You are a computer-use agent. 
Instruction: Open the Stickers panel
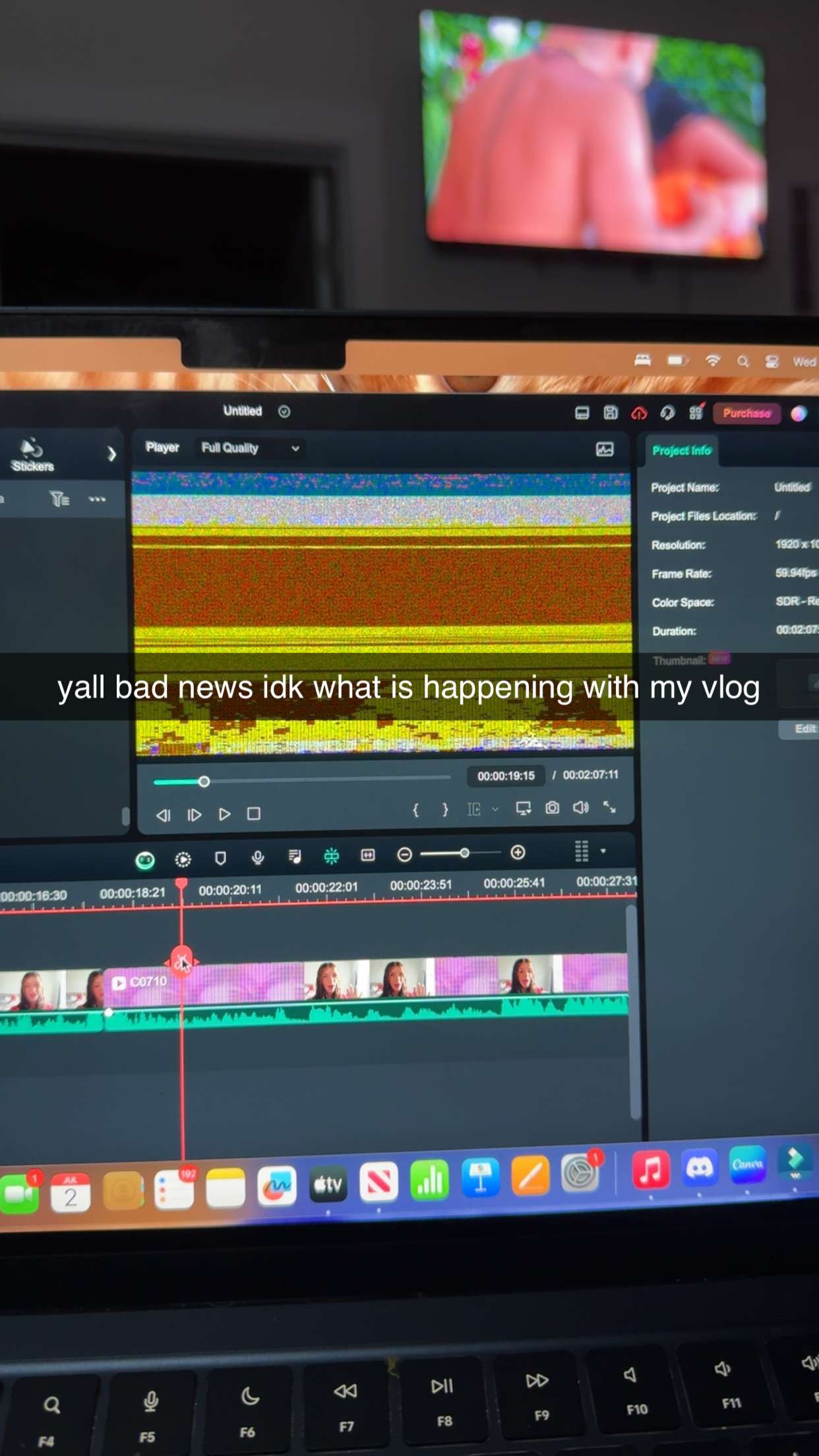coord(32,455)
